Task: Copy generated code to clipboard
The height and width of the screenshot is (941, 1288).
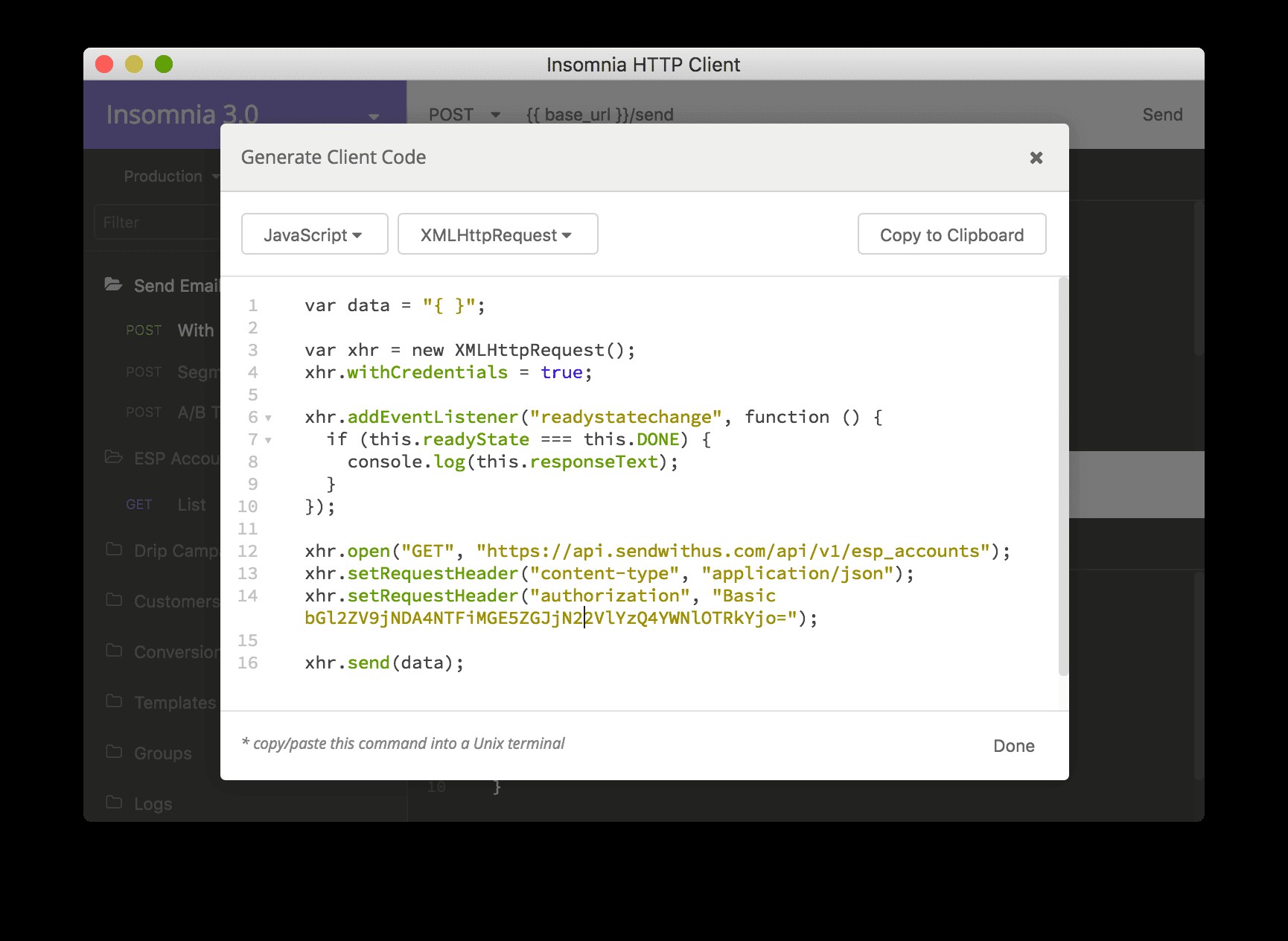Action: click(x=951, y=235)
